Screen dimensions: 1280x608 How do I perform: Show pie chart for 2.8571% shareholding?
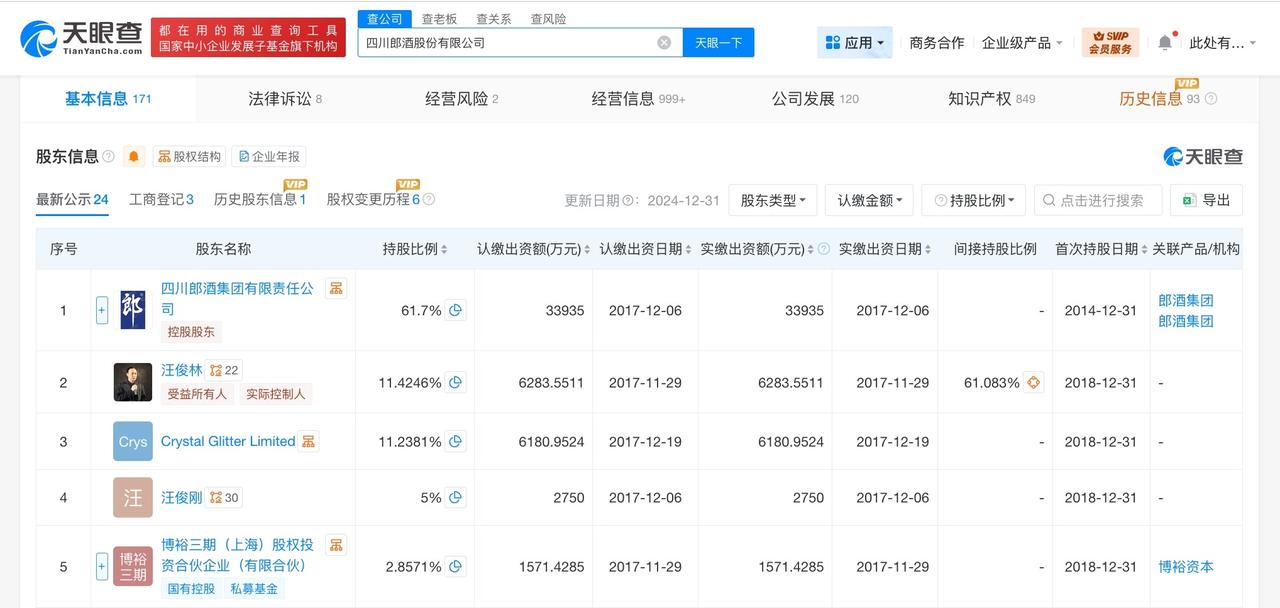click(x=456, y=566)
